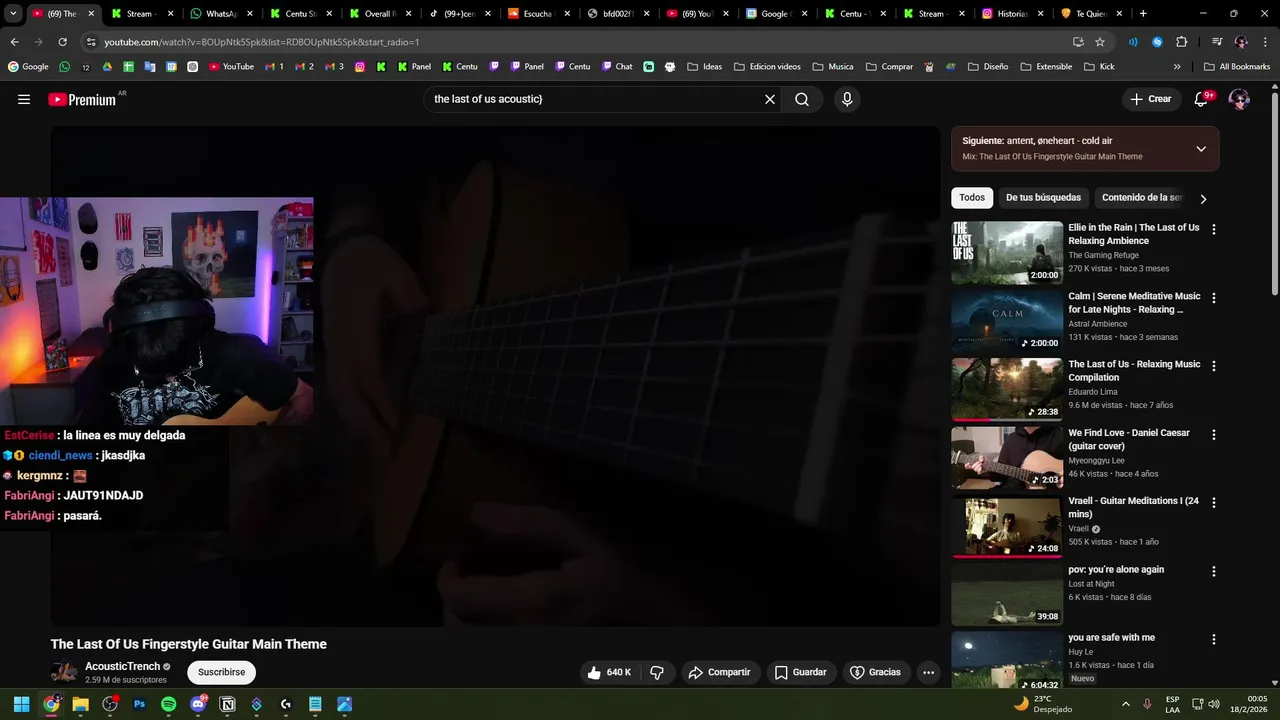Open Instagram bookmark in bookmarks bar
Viewport: 1280px width, 720px height.
tap(360, 67)
